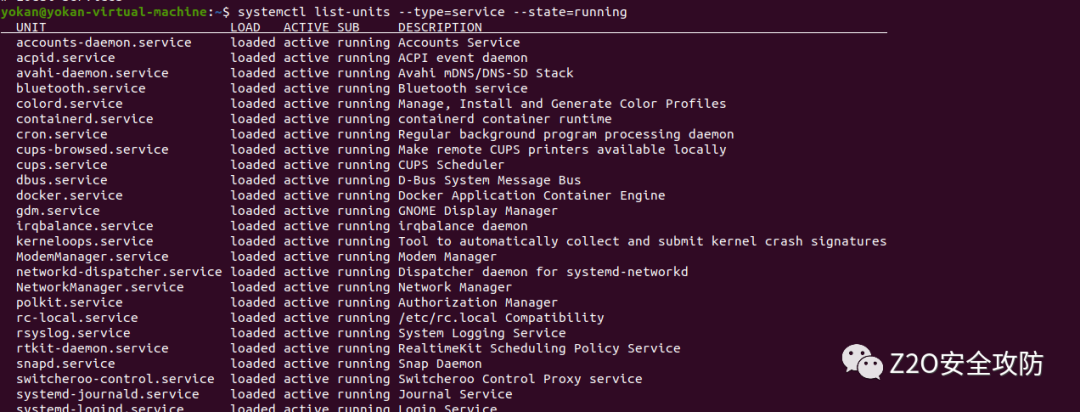Click Dispatcher daemon for systemd-networkd description
Image resolution: width=1080 pixels, height=412 pixels.
543,272
